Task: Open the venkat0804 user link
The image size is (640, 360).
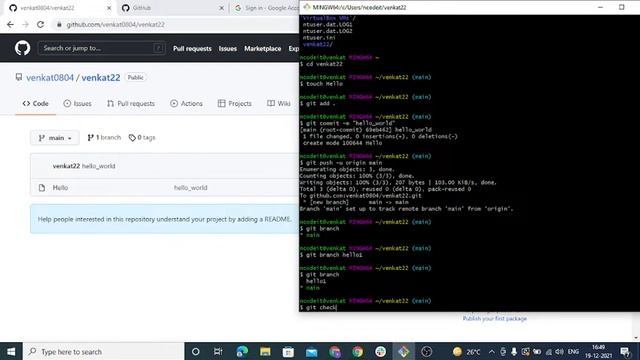Action: (50, 78)
